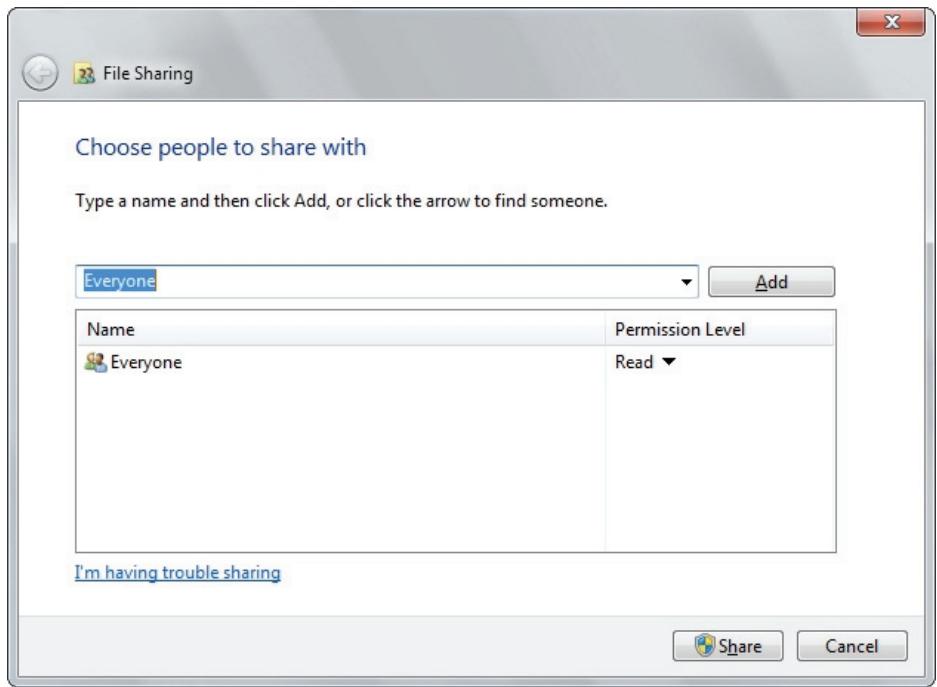
Task: Click the shield icon on Share button
Action: pyautogui.click(x=705, y=645)
